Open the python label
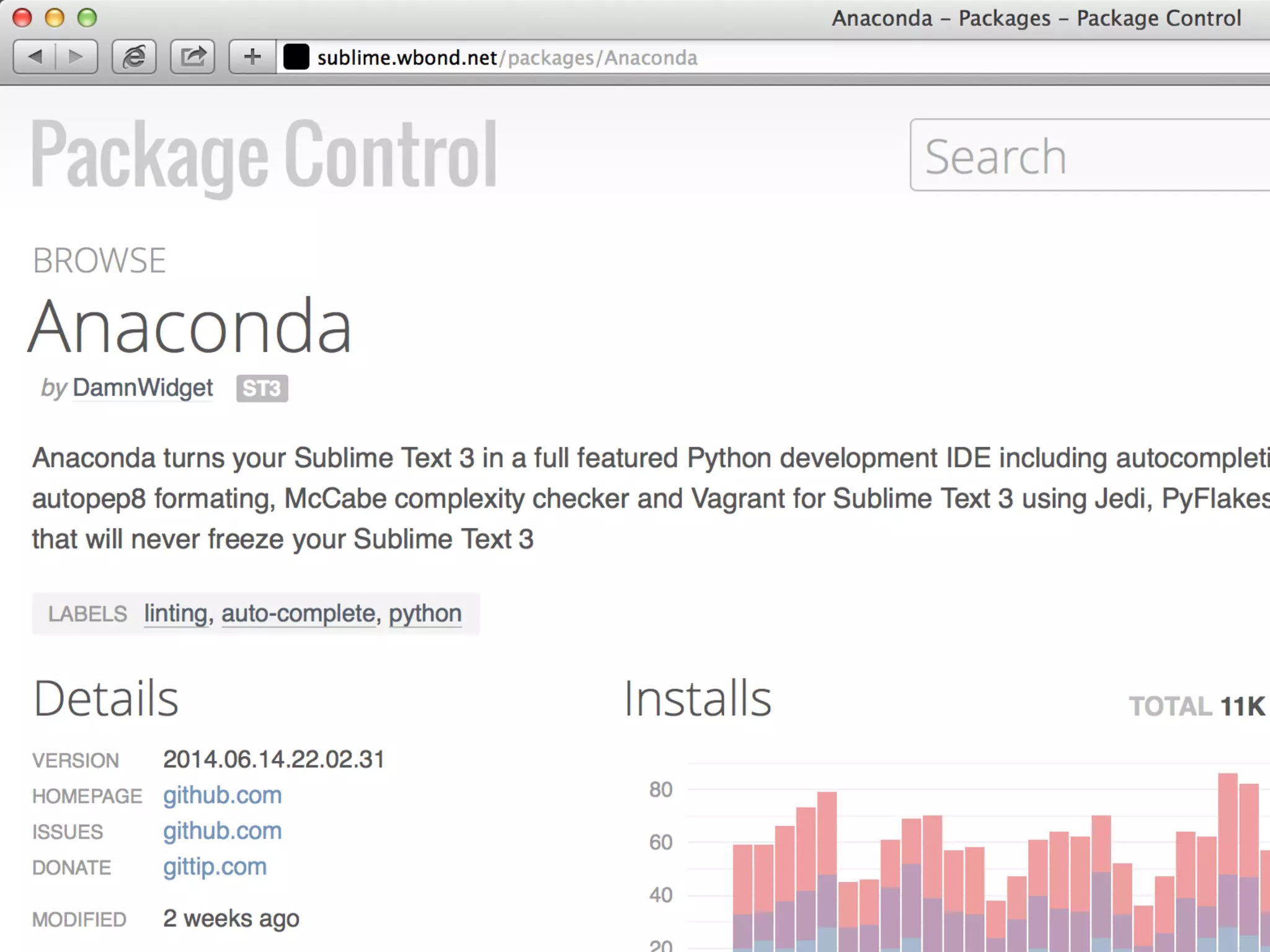 pos(425,614)
